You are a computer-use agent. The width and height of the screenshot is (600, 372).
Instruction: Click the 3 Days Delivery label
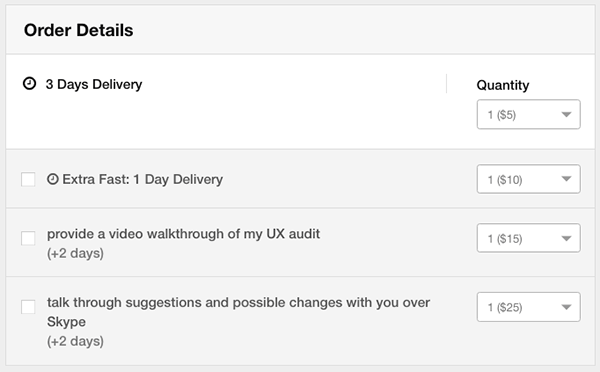click(94, 84)
